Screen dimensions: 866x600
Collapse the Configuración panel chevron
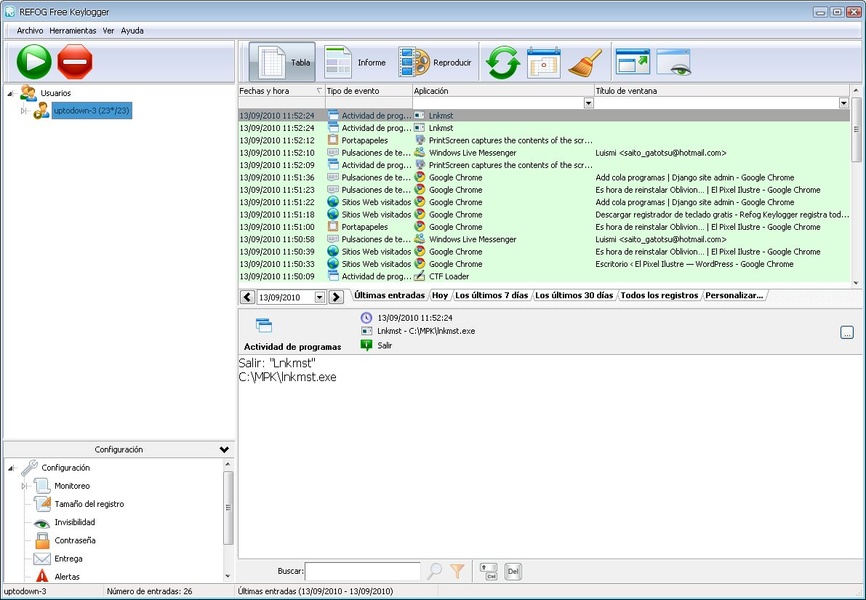point(224,450)
